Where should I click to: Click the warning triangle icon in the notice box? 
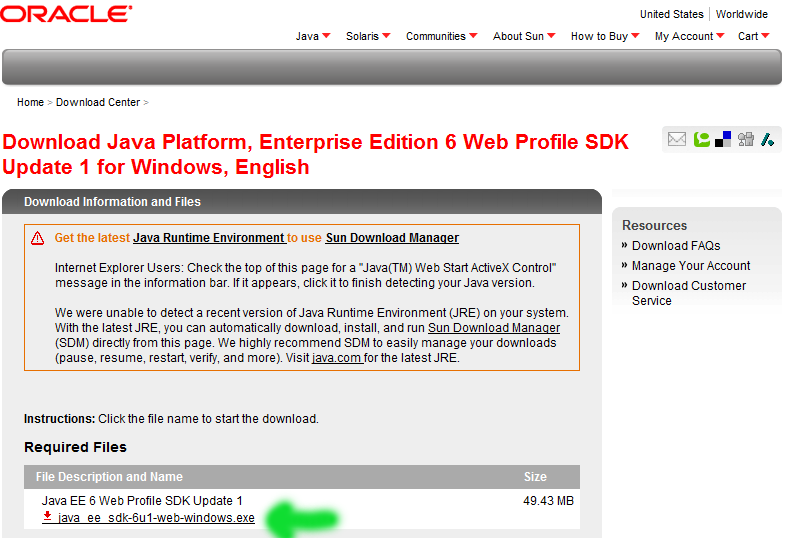point(38,238)
